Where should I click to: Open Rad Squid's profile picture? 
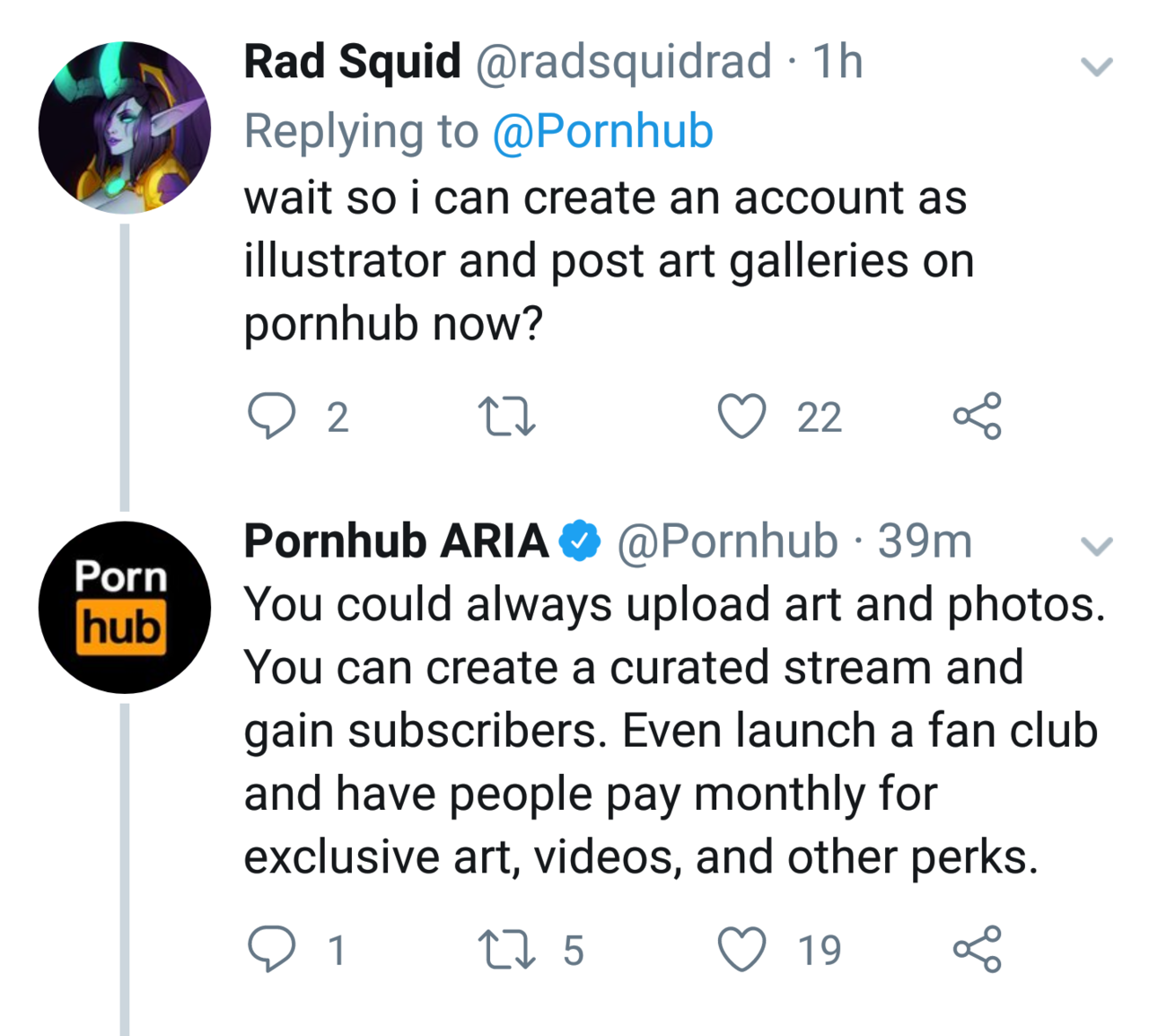[125, 127]
